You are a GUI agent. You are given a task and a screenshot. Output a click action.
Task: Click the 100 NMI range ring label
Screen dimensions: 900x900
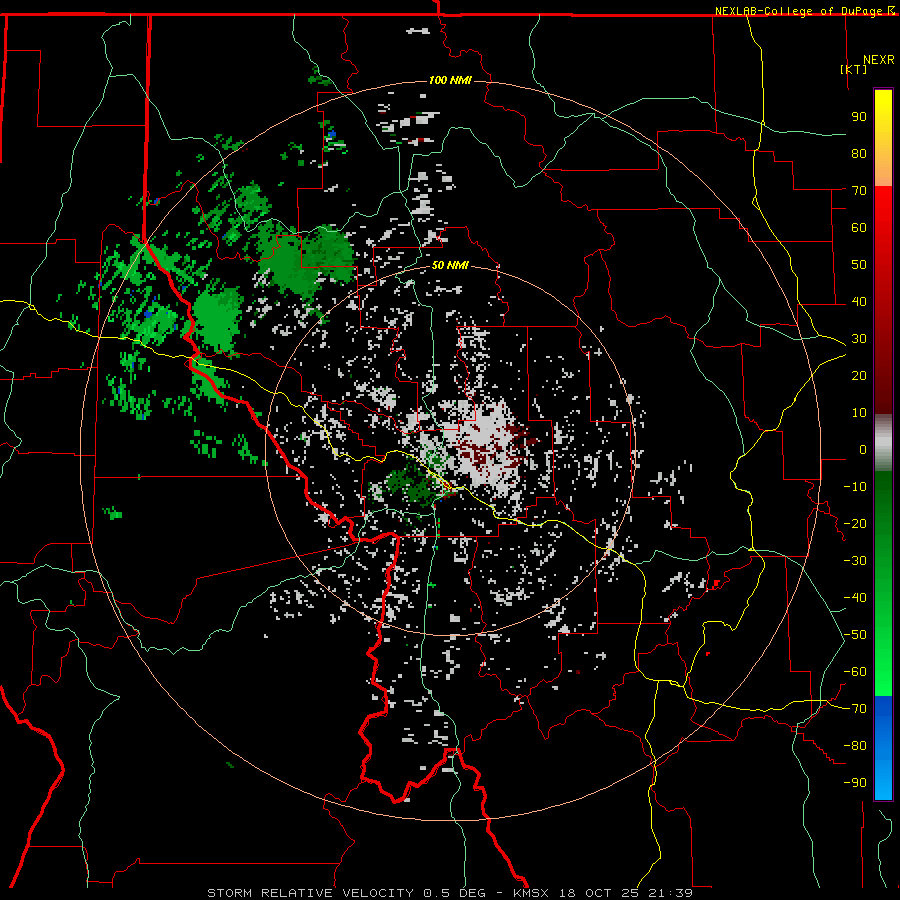(x=450, y=80)
